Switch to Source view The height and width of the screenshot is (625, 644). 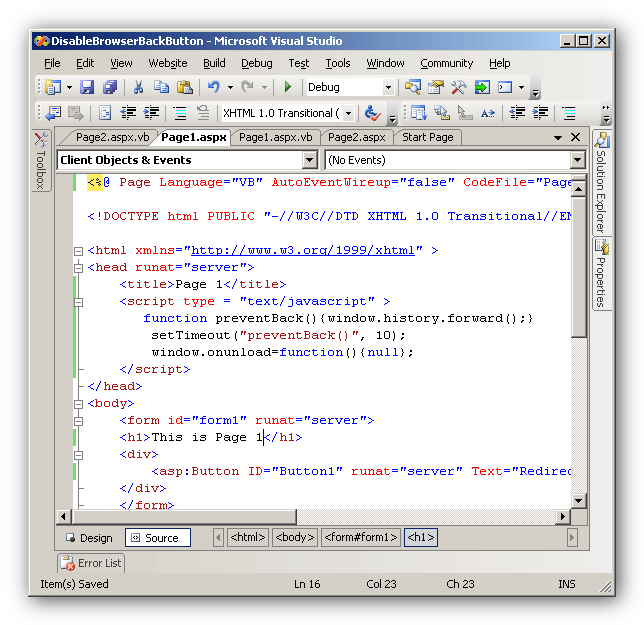(154, 538)
